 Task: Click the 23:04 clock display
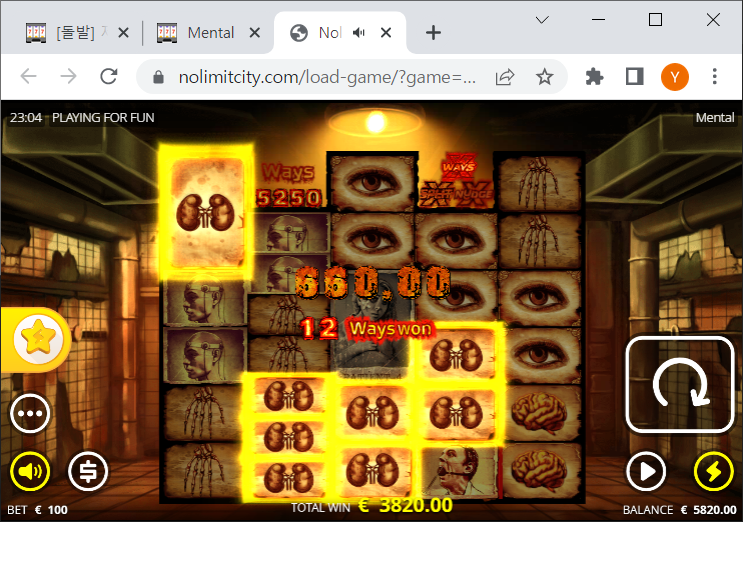point(26,117)
